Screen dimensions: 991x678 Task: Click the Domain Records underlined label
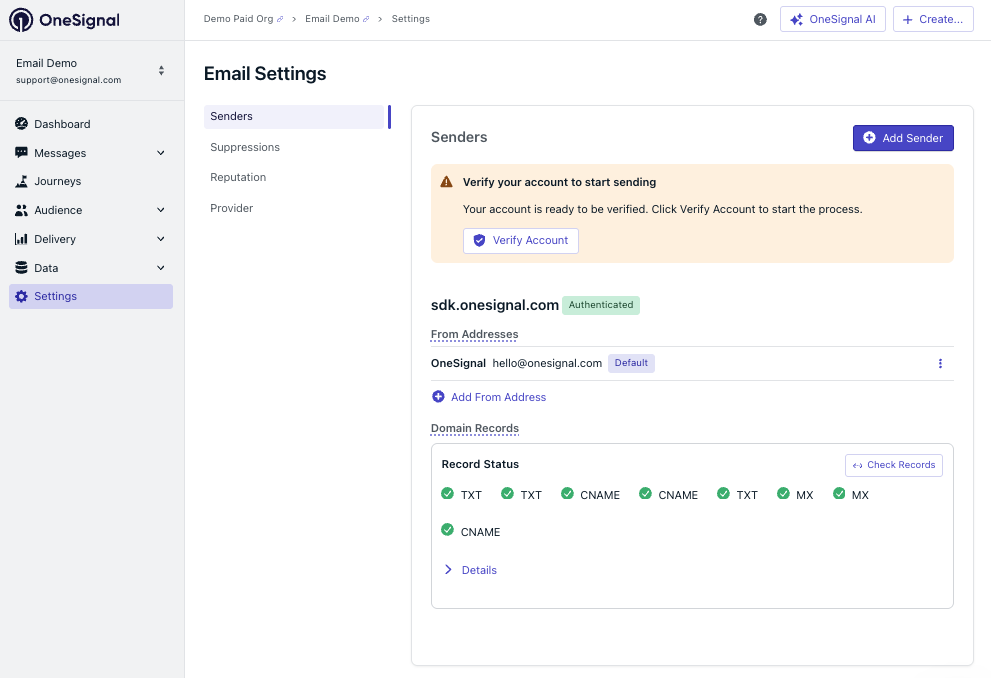coord(475,428)
